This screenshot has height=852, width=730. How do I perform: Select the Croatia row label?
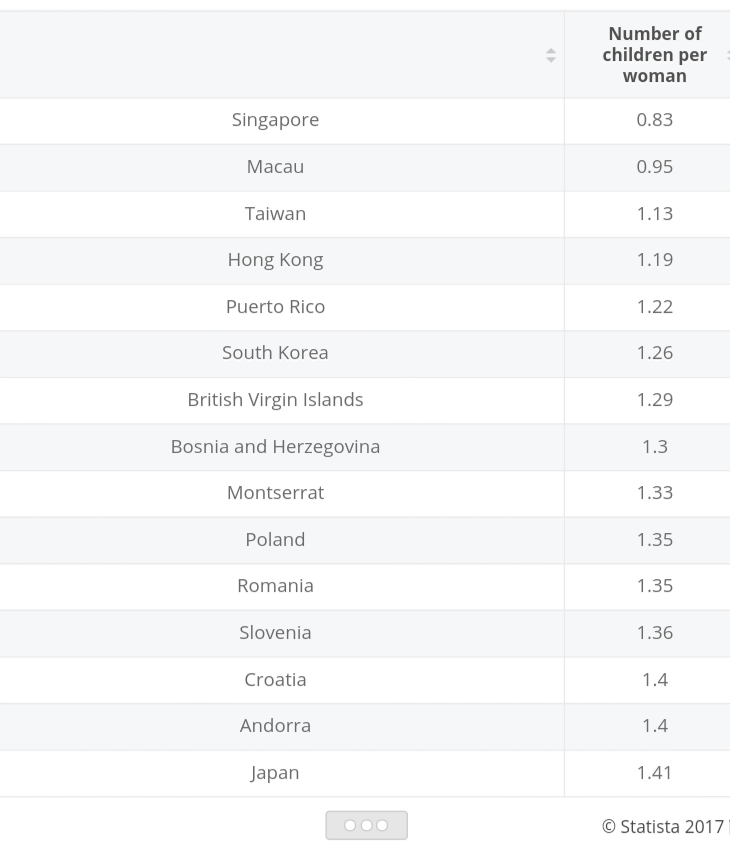tap(275, 680)
